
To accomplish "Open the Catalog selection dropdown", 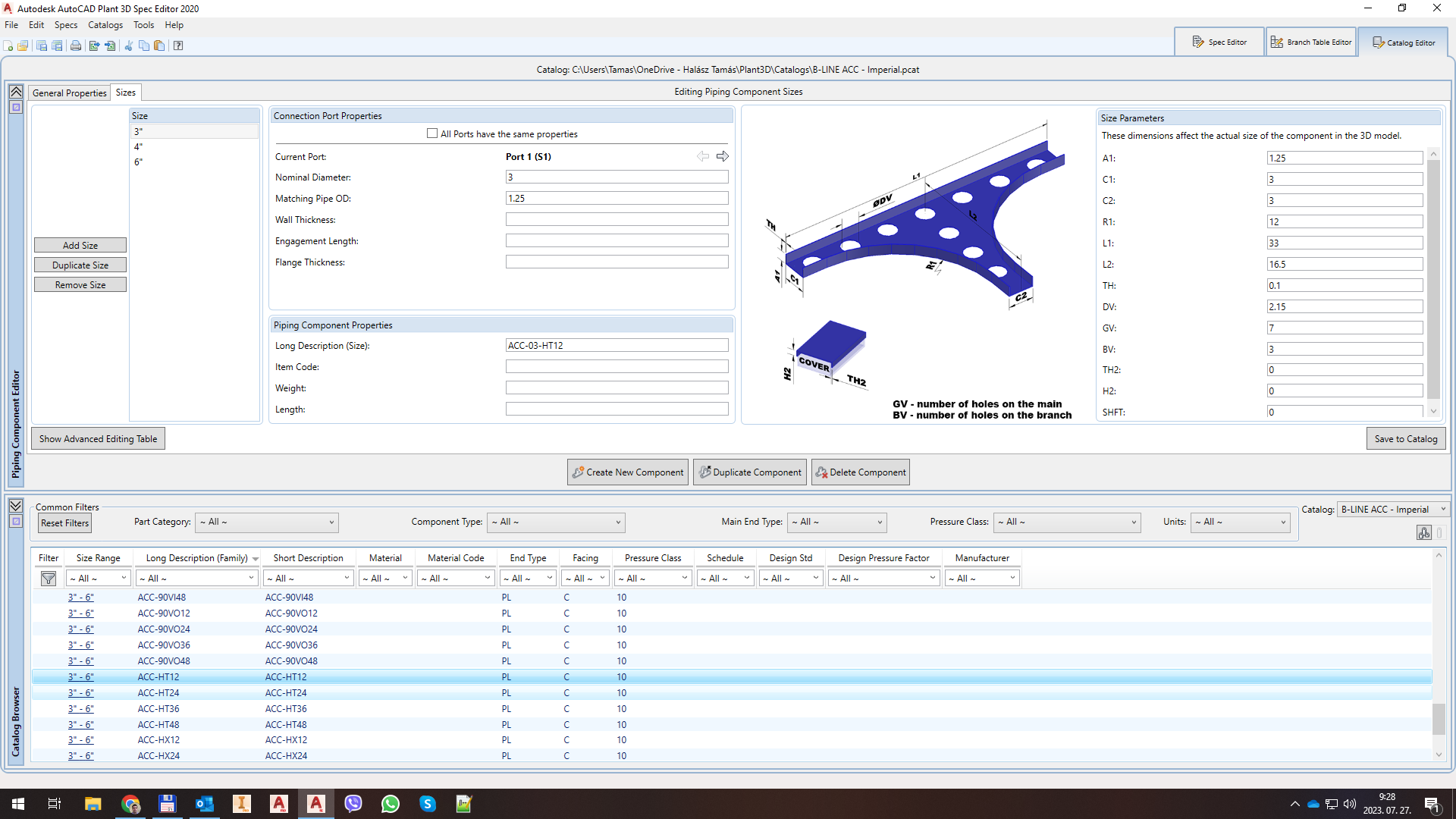I will click(x=1393, y=510).
